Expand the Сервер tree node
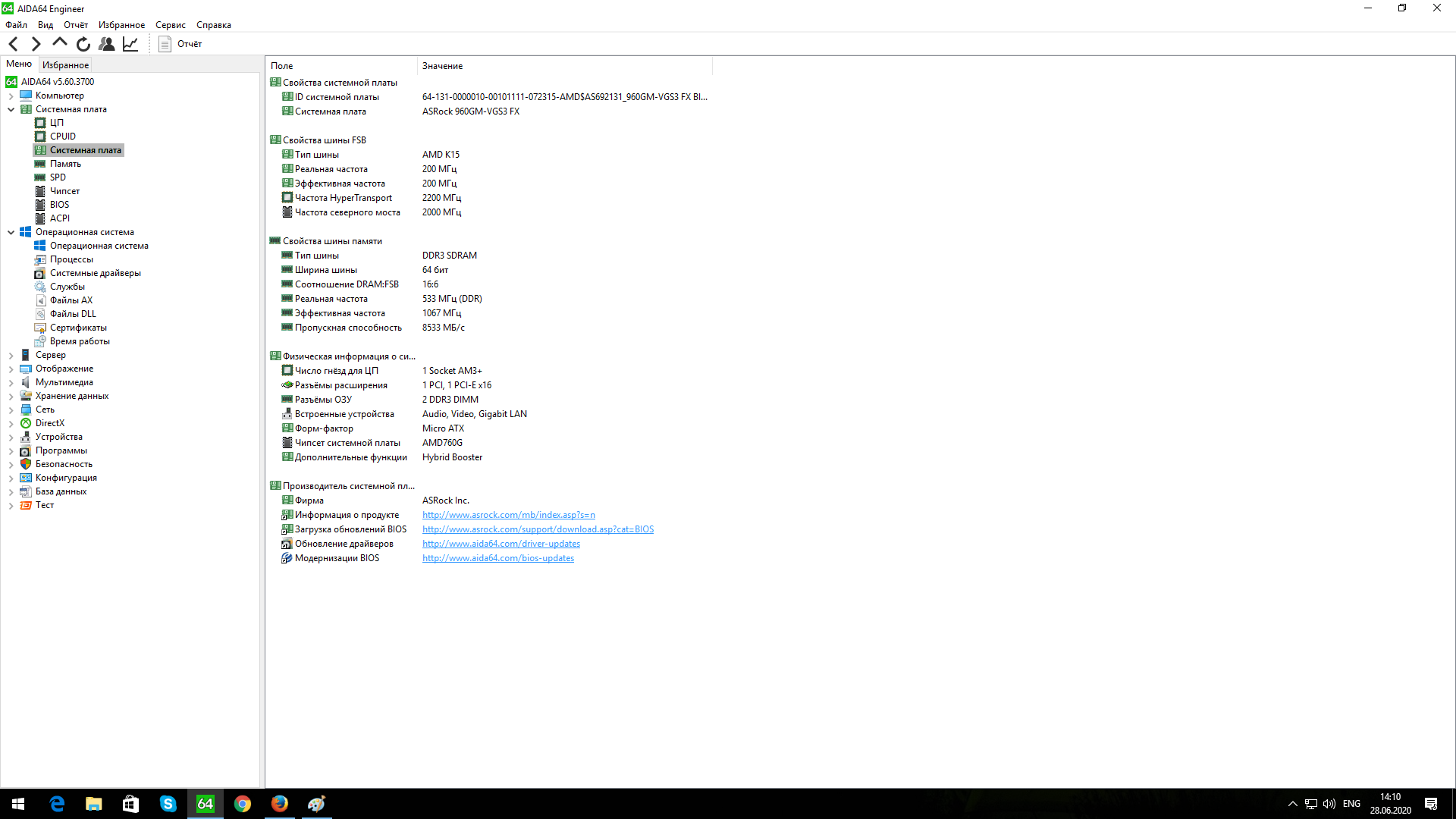 (11, 355)
